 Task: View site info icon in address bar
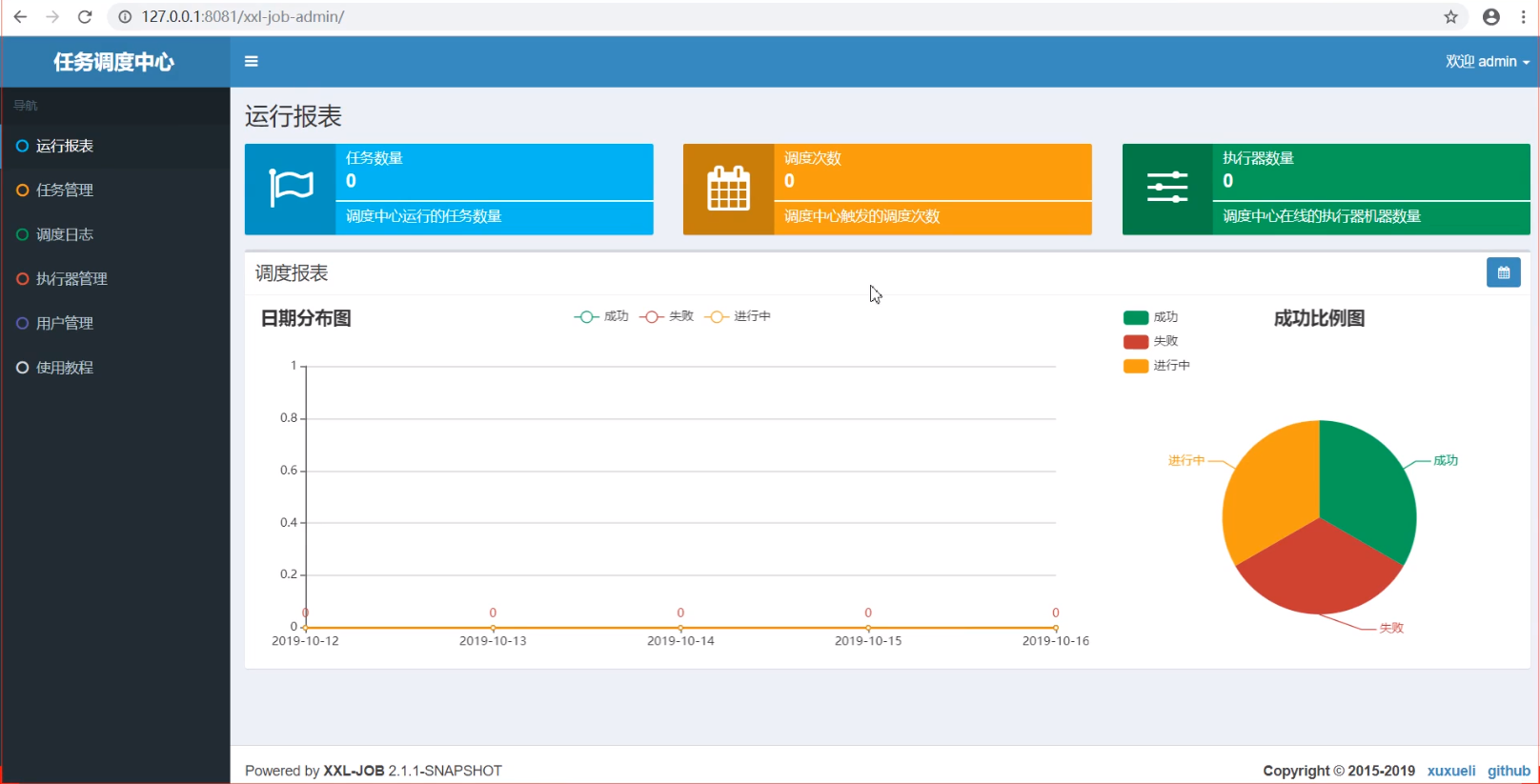click(x=125, y=17)
